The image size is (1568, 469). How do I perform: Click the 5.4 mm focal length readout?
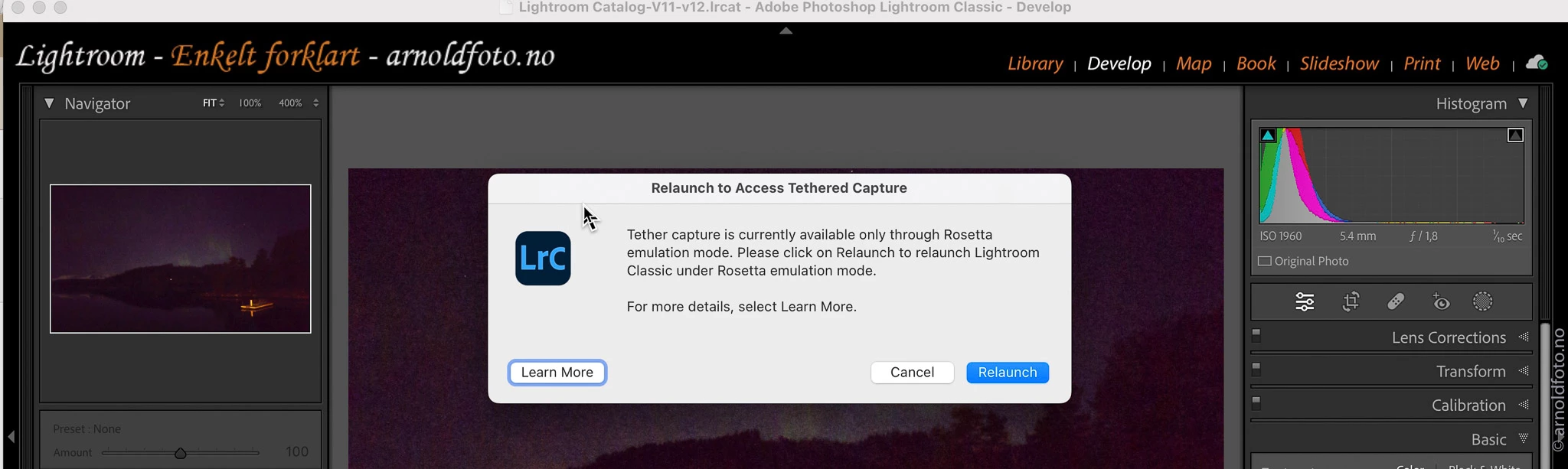[1357, 236]
